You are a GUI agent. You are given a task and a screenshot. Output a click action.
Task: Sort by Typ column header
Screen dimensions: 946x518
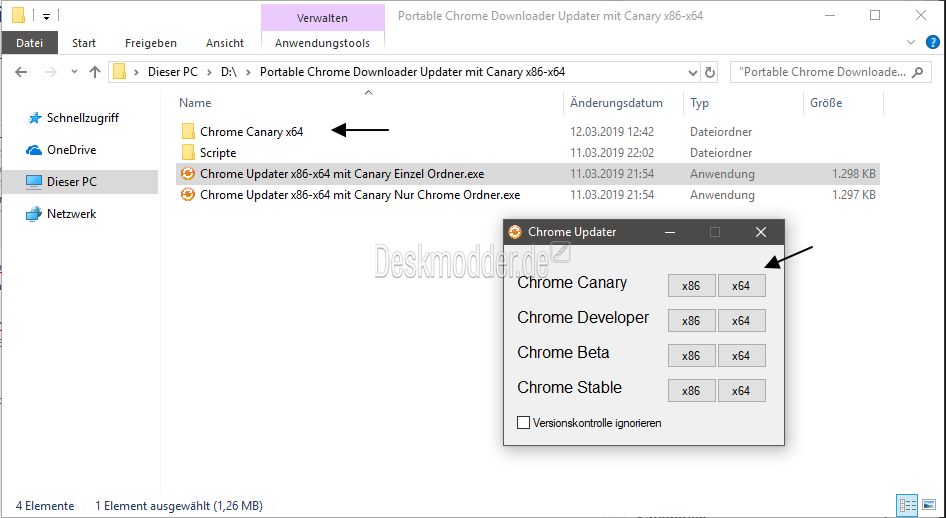pos(699,103)
